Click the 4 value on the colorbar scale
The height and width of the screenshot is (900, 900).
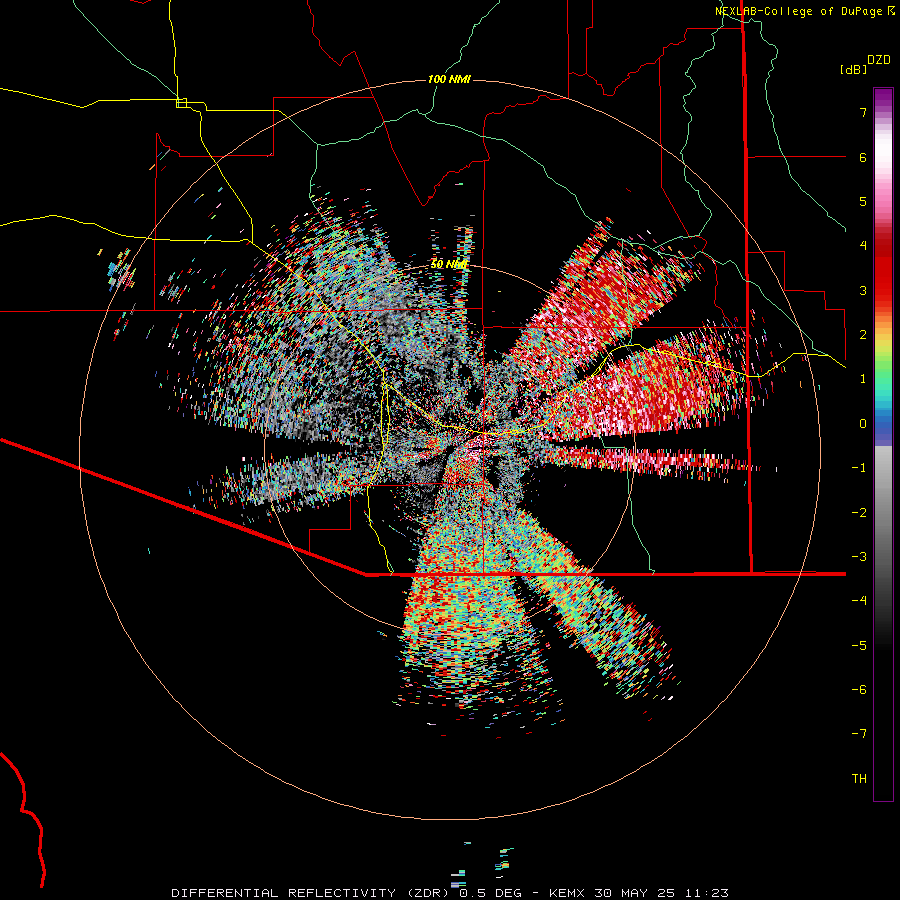(863, 246)
